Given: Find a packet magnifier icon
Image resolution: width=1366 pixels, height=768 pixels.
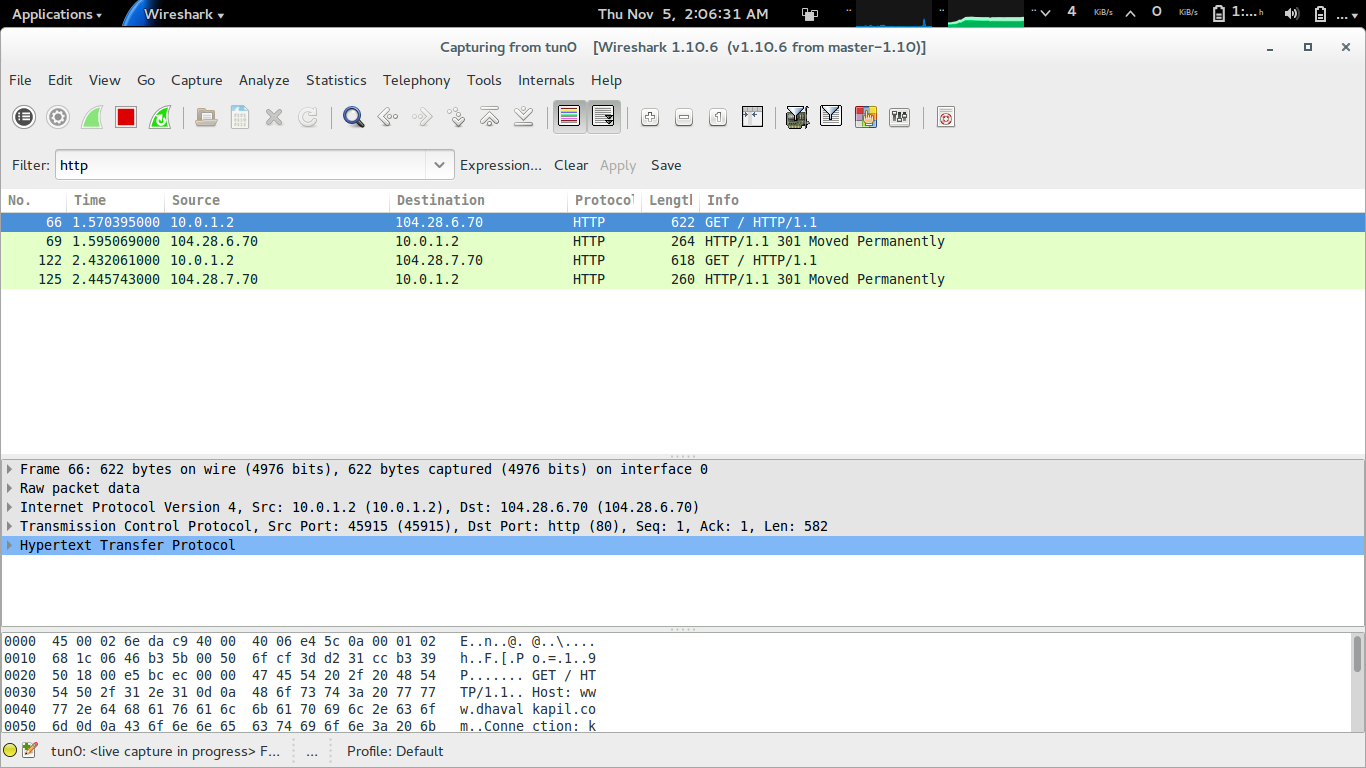Looking at the screenshot, I should point(353,117).
